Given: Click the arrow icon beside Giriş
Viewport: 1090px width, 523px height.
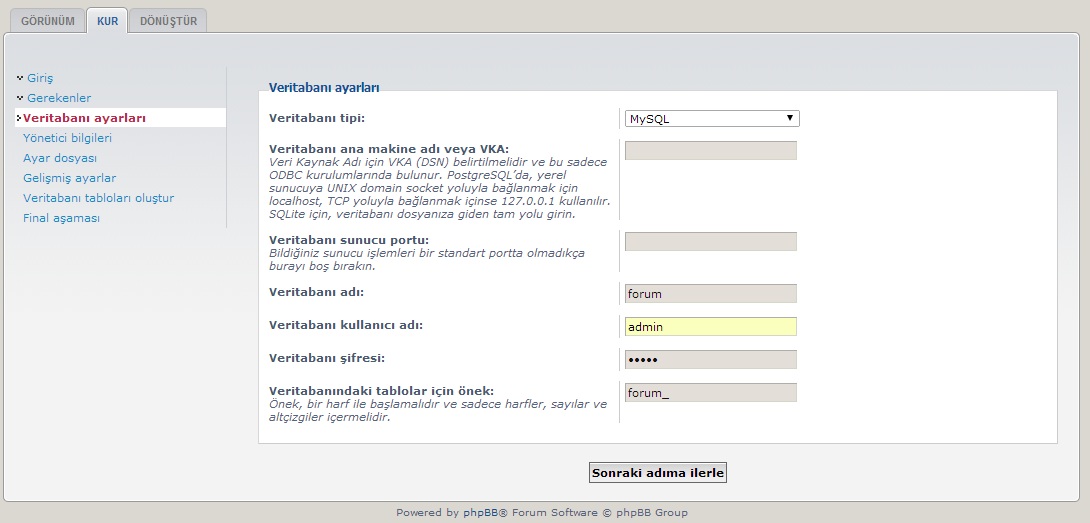Looking at the screenshot, I should tap(20, 78).
